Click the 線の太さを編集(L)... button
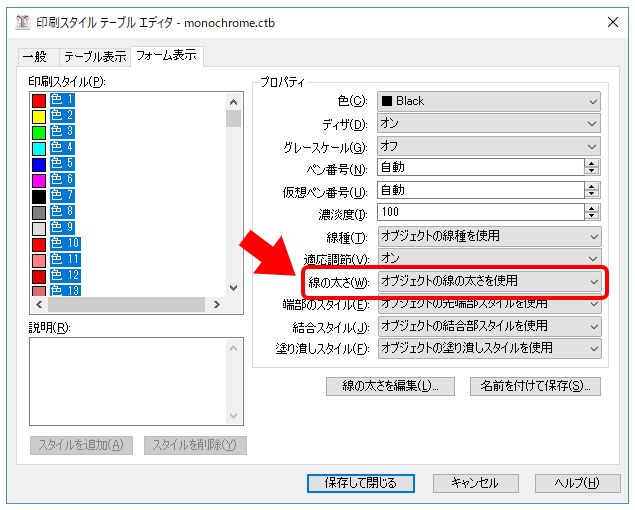The width and height of the screenshot is (635, 510). [390, 386]
